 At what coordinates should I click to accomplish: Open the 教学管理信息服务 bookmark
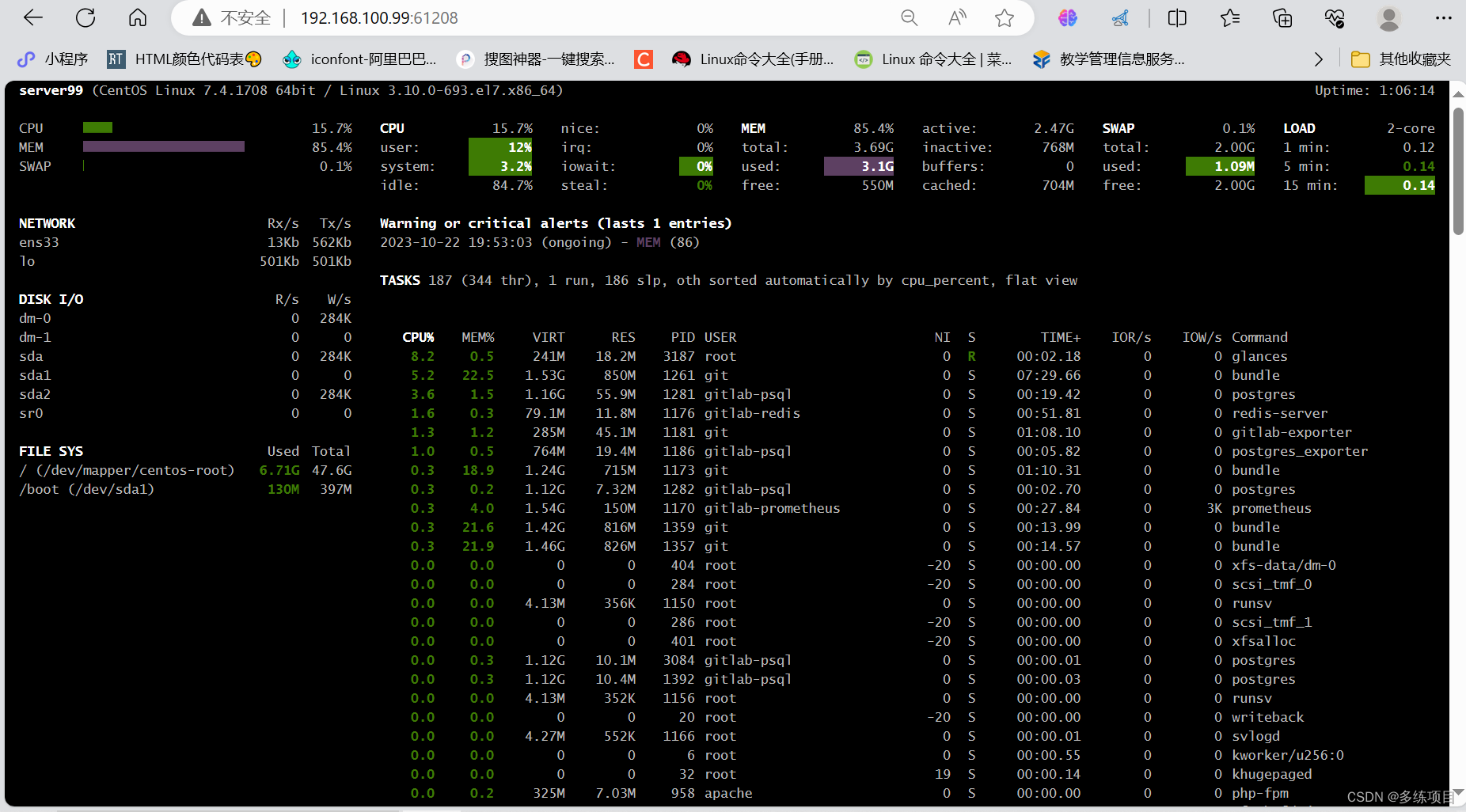[1109, 59]
